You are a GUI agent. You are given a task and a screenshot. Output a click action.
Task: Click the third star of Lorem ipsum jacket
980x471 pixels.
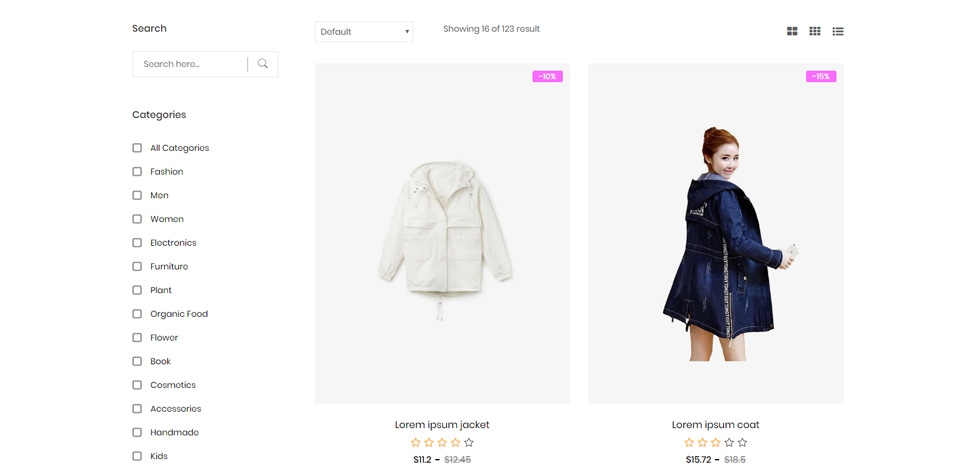click(x=442, y=442)
